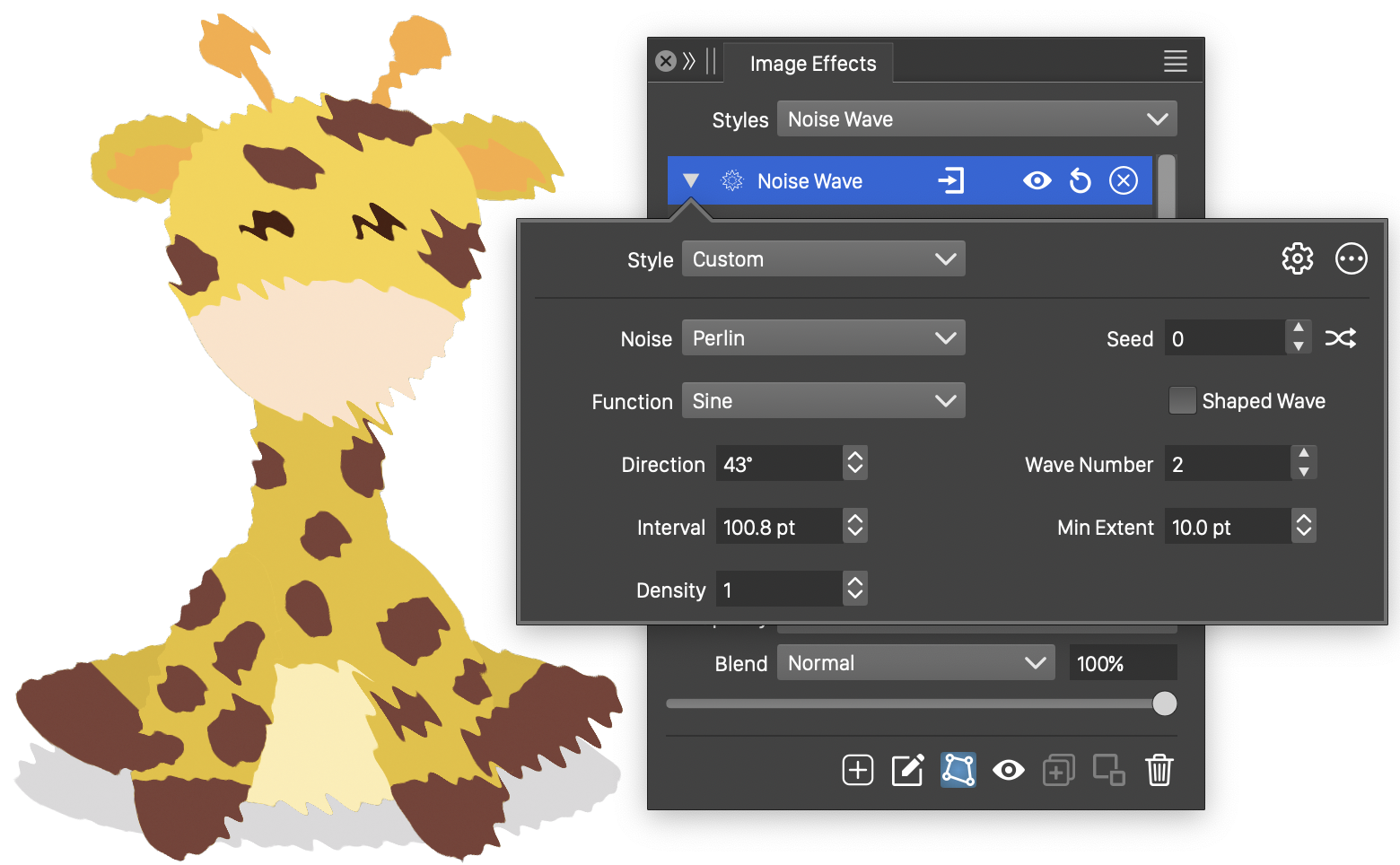1400x865 pixels.
Task: Open the Function dropdown showing Sine
Action: [823, 401]
